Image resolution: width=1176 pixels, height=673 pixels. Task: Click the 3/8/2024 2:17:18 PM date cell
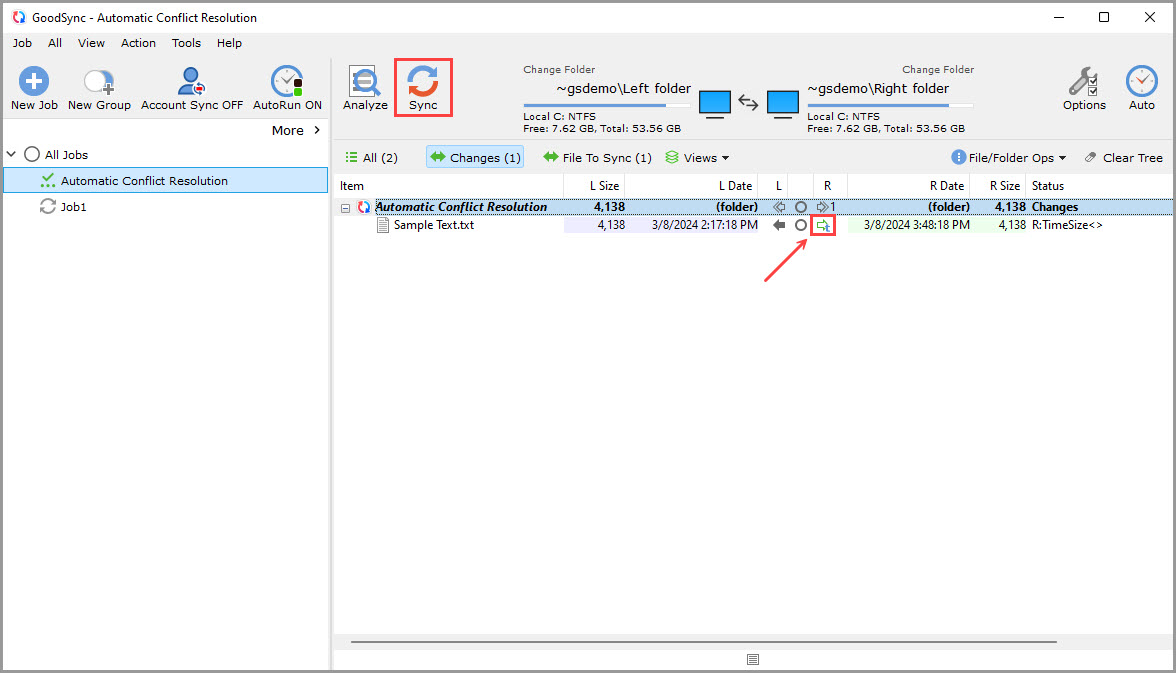pyautogui.click(x=704, y=225)
